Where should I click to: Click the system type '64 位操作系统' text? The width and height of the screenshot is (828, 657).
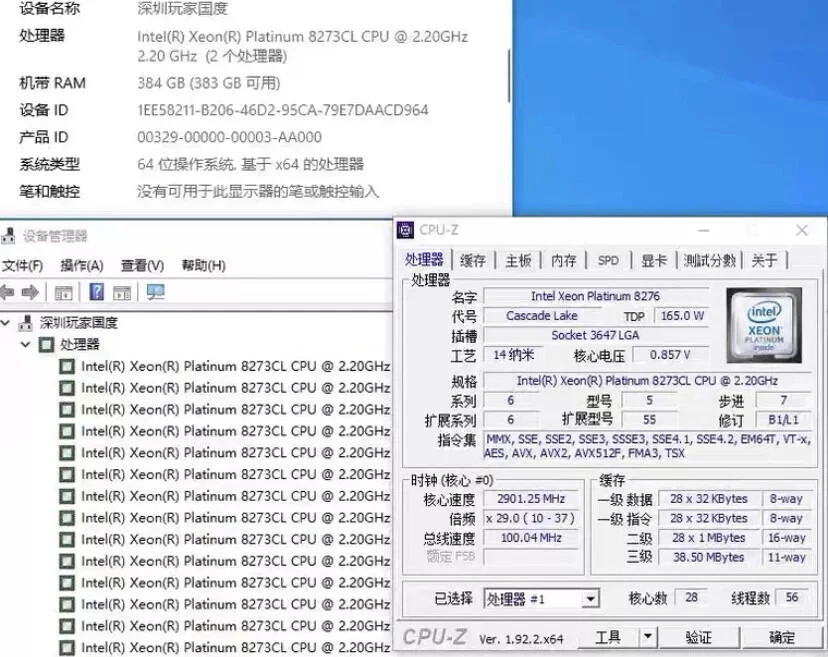pos(186,164)
